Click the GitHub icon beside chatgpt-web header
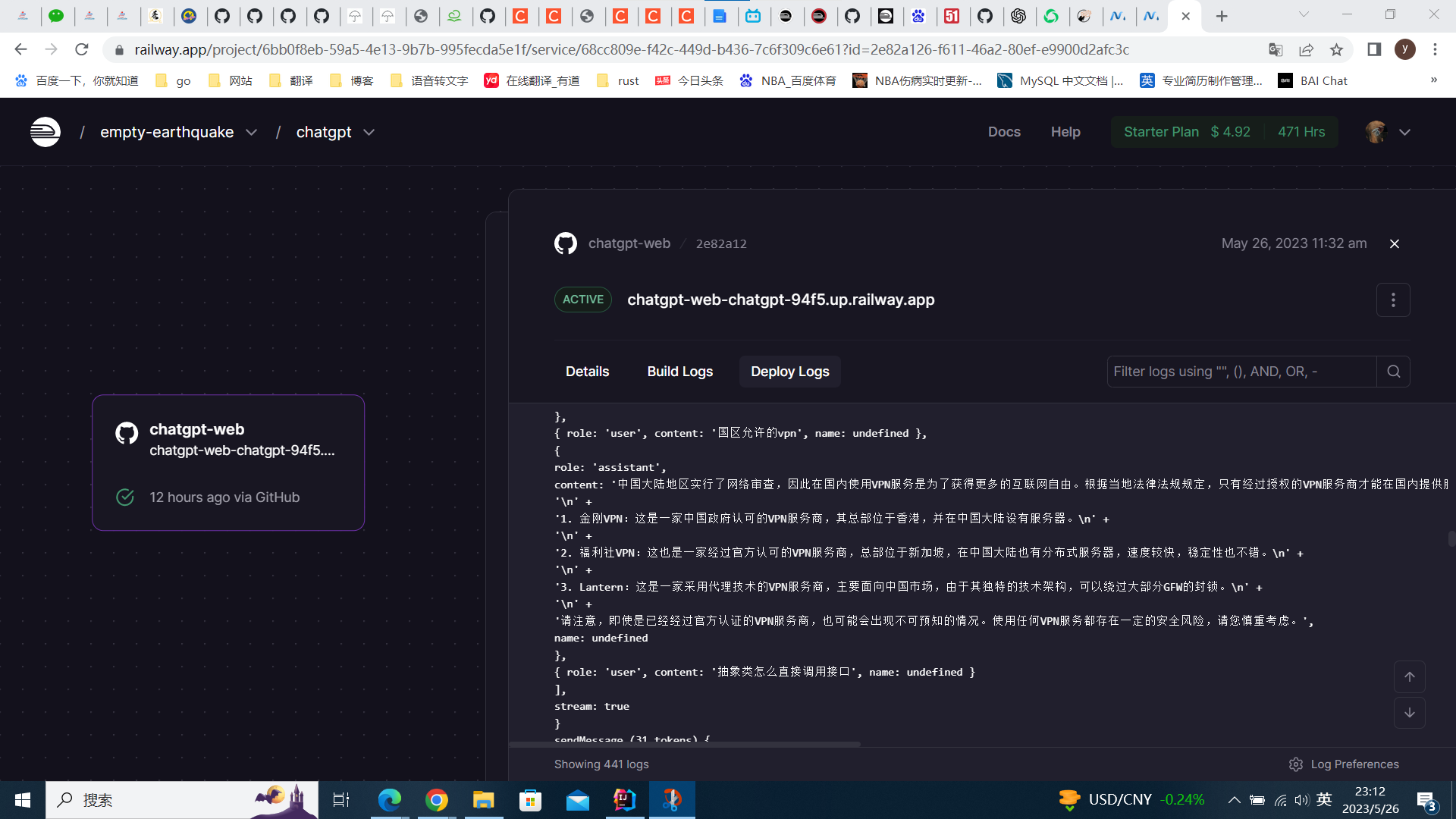The image size is (1456, 819). [x=566, y=243]
